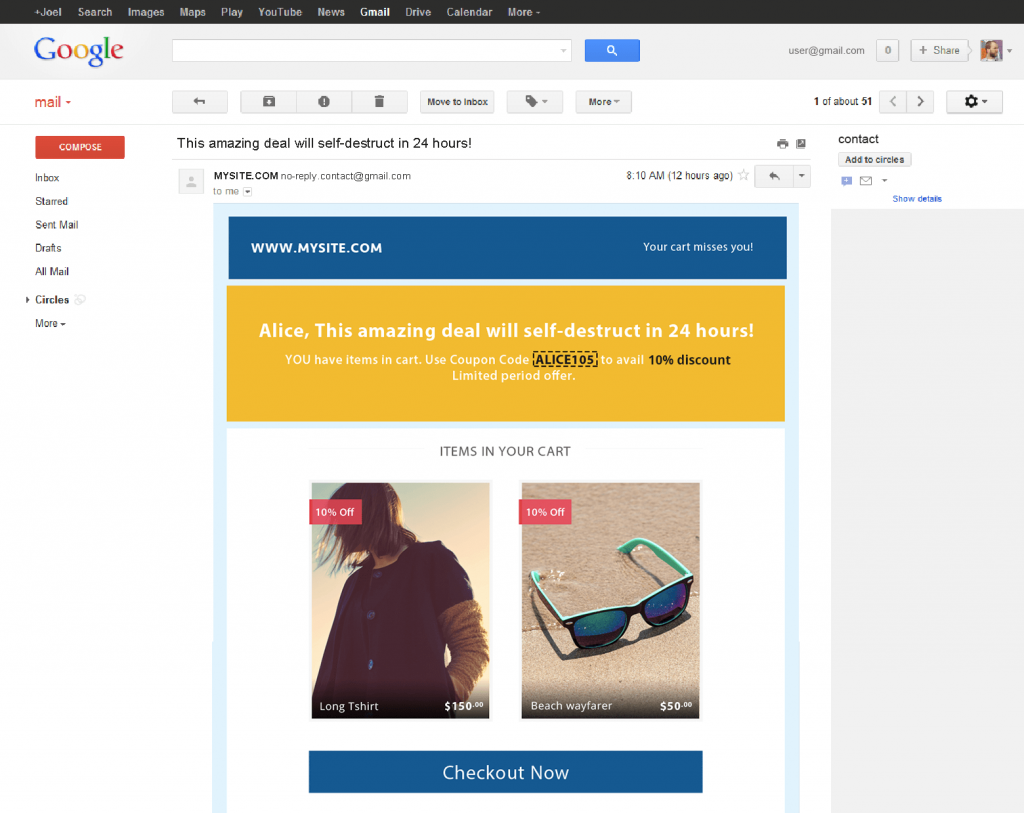Switch to Gmail in the top bar

pyautogui.click(x=374, y=11)
